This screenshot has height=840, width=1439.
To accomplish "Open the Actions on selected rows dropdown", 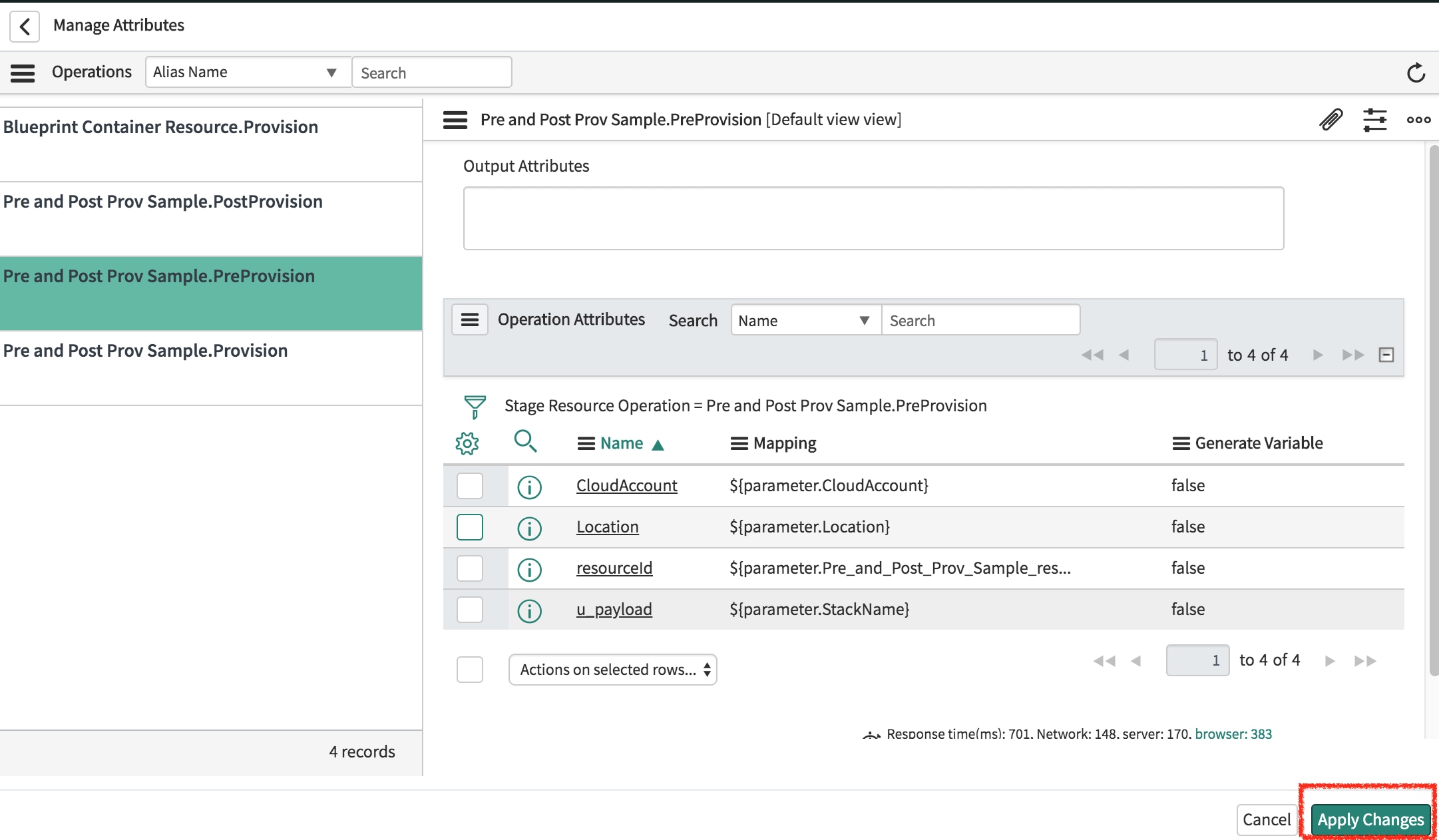I will 612,670.
